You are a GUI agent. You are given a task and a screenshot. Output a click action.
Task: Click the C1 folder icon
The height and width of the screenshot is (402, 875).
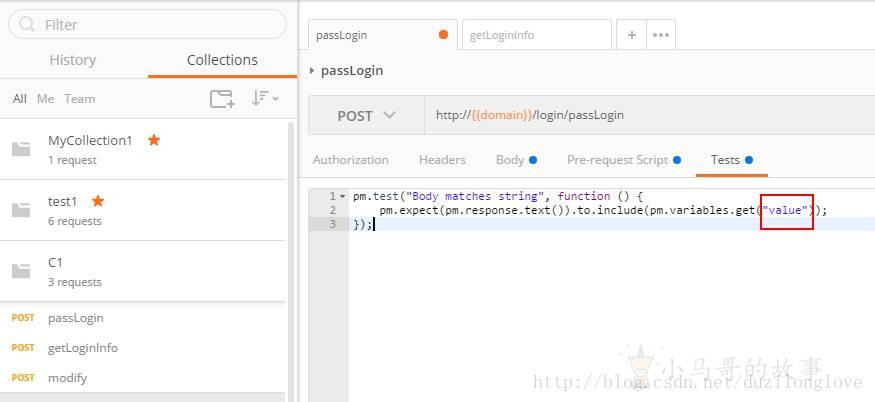point(21,271)
